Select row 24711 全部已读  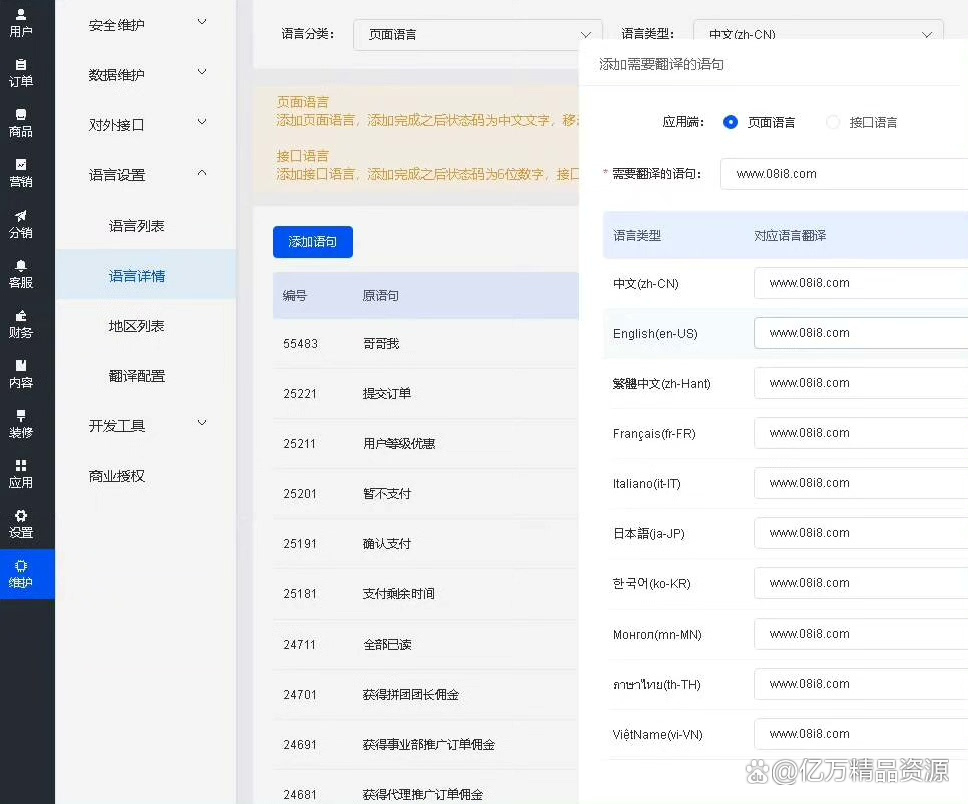point(426,644)
